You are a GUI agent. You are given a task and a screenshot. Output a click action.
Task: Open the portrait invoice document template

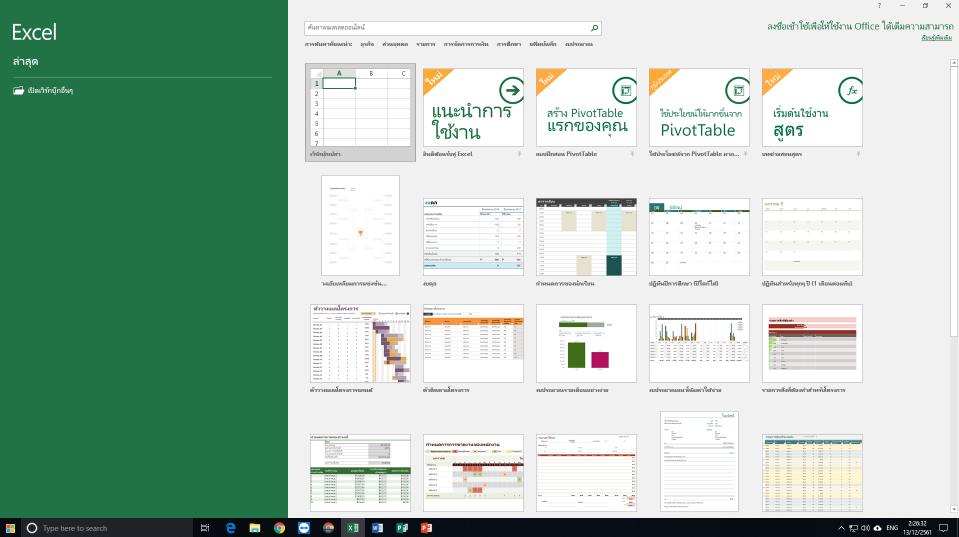pos(699,461)
